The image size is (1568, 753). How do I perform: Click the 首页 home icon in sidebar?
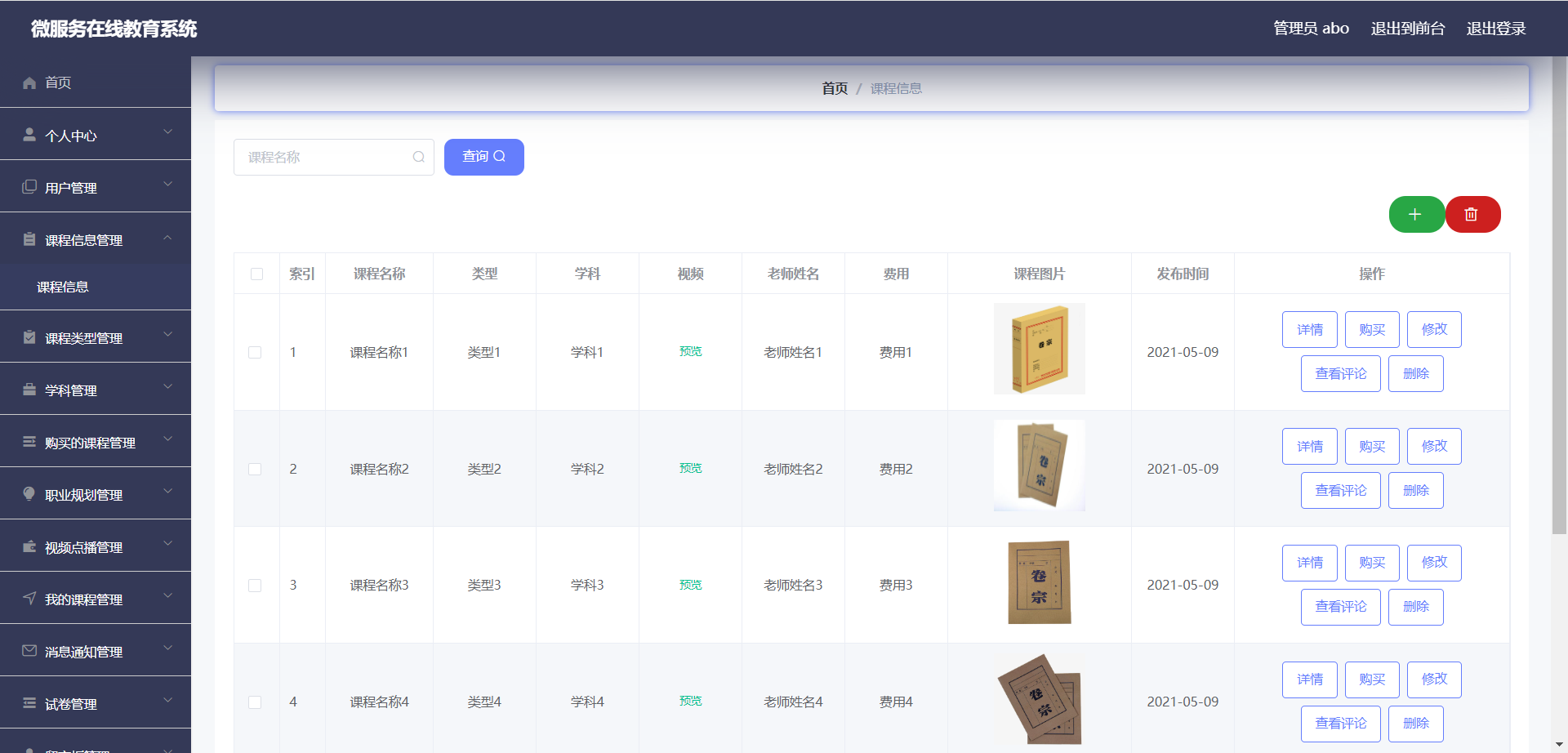[29, 82]
